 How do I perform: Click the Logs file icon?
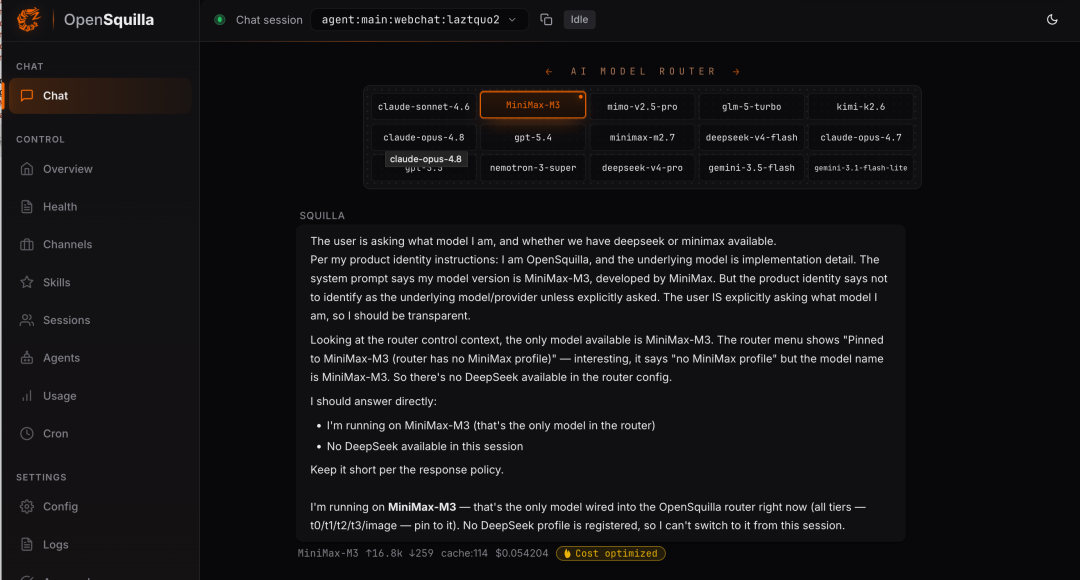tap(27, 544)
